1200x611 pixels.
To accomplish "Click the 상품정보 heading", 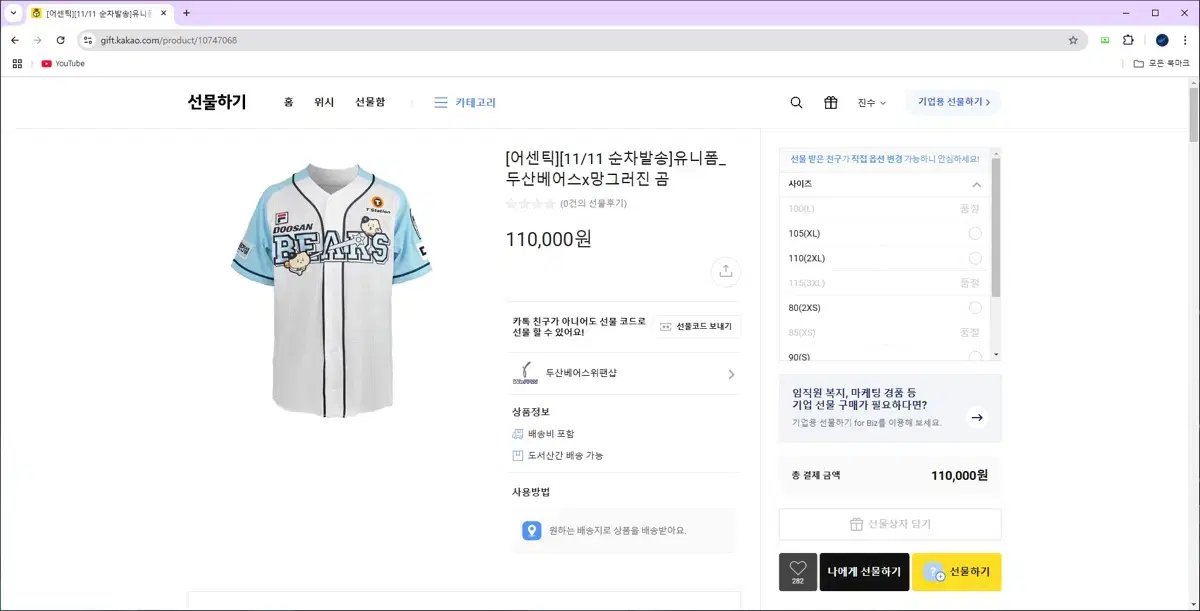I will [x=531, y=412].
